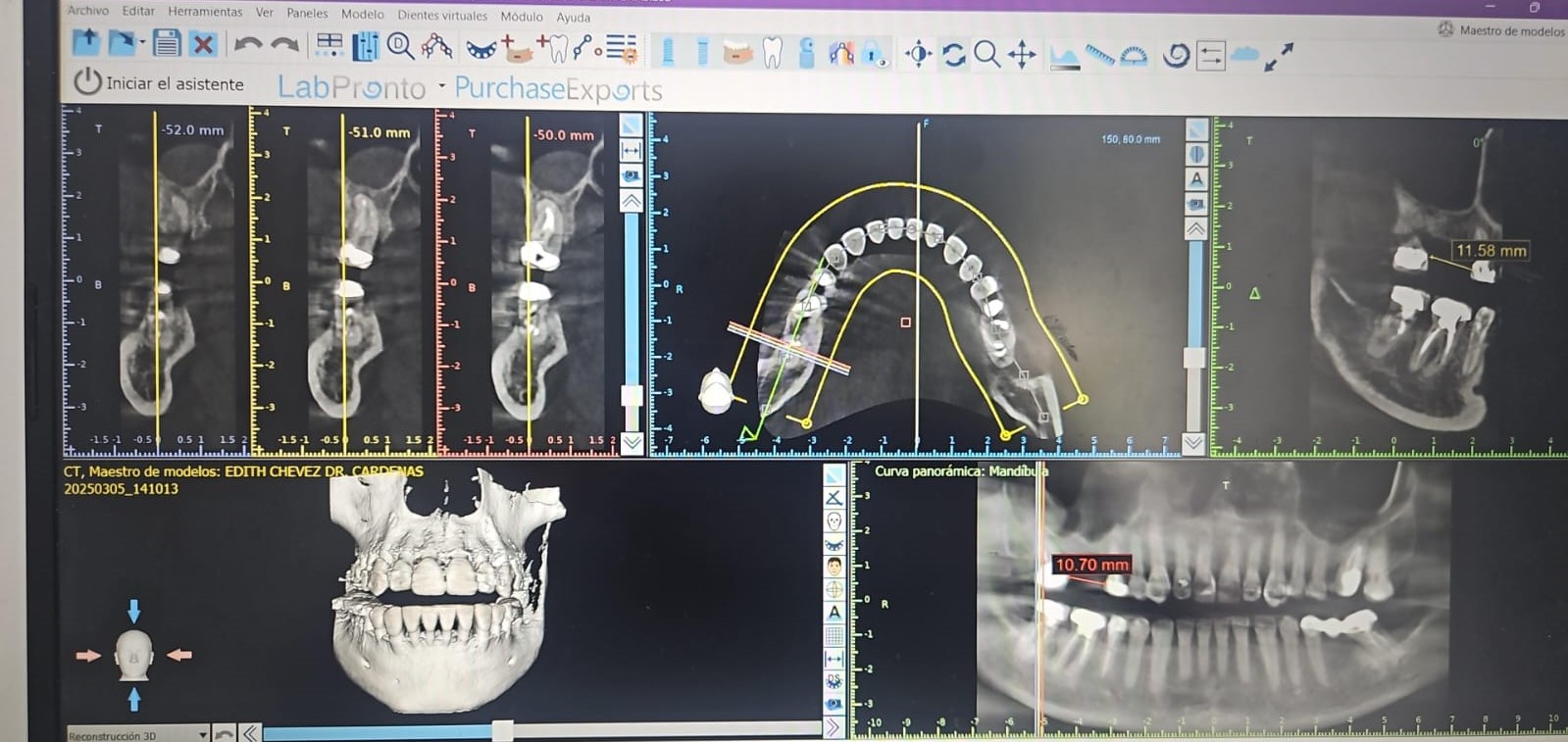This screenshot has height=742, width=1568.
Task: Open the Paneles menu
Action: pos(307,13)
